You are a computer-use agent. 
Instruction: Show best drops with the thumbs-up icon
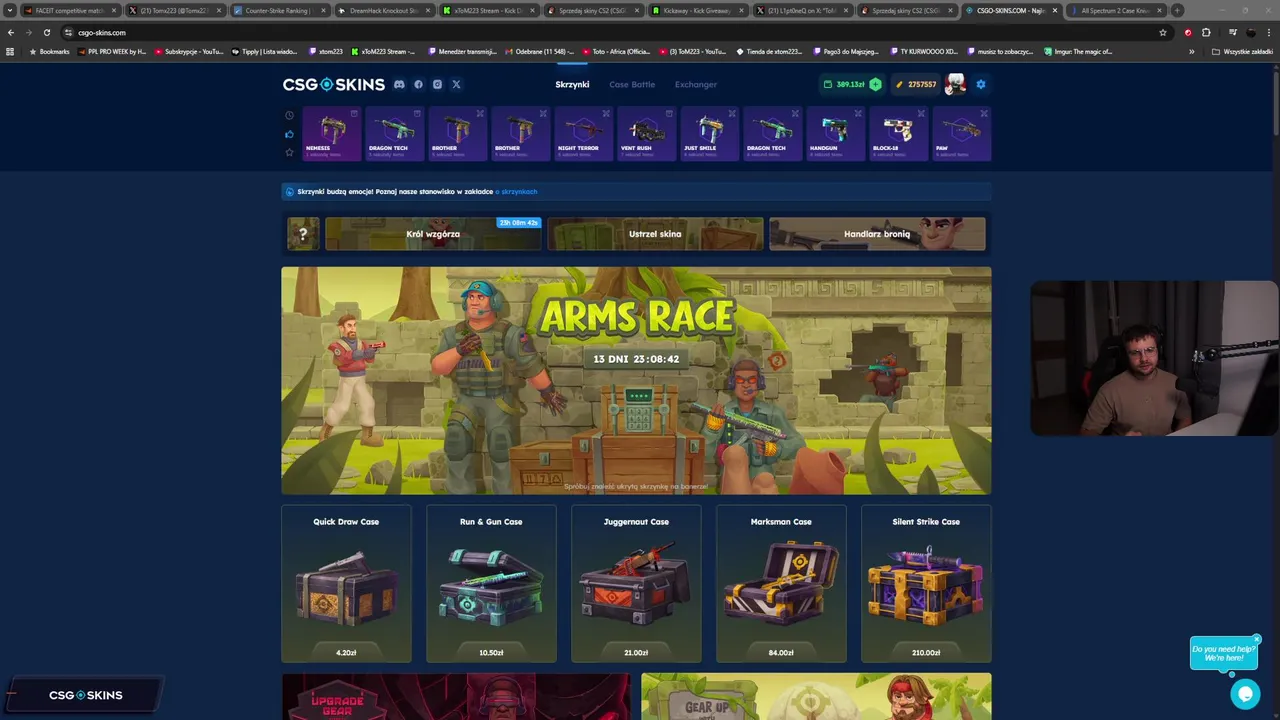pyautogui.click(x=290, y=134)
